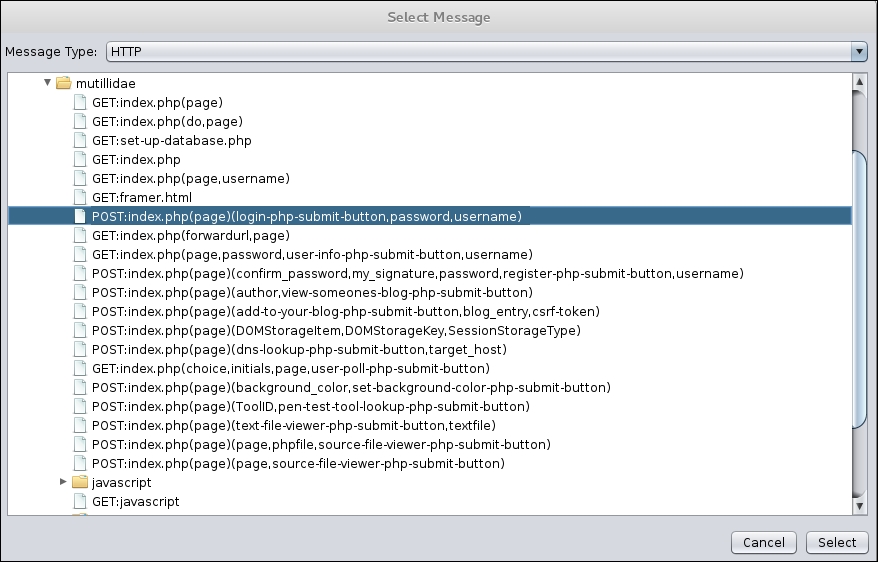The height and width of the screenshot is (562, 878).
Task: Collapse the mutillidae folder node
Action: [46, 84]
